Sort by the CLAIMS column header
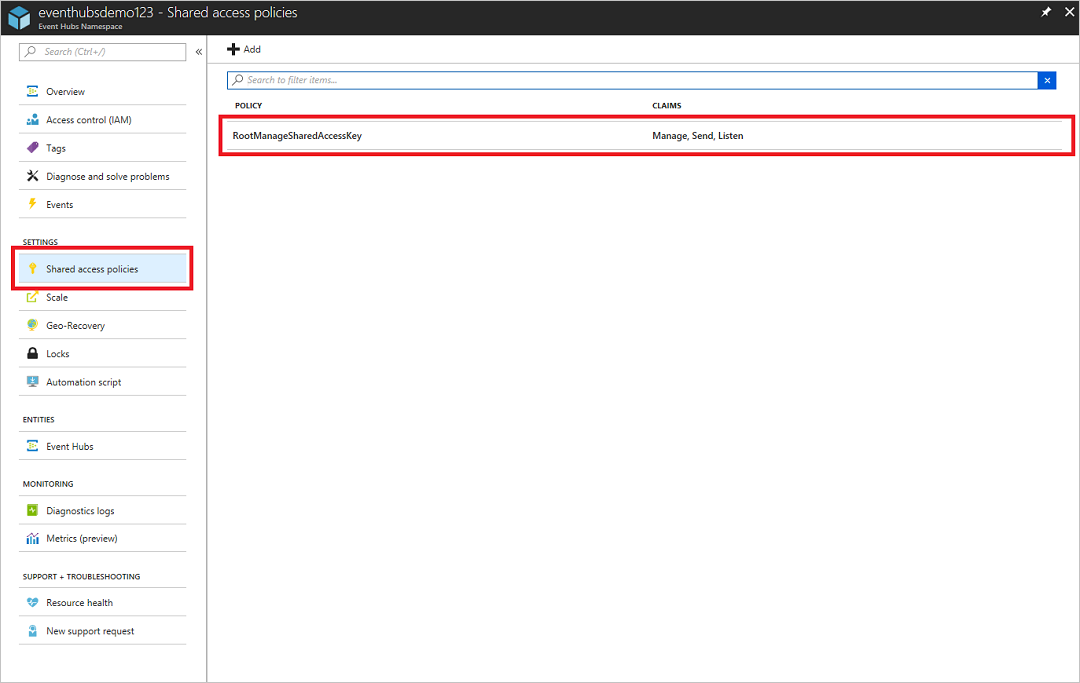This screenshot has width=1080, height=683. [x=667, y=105]
